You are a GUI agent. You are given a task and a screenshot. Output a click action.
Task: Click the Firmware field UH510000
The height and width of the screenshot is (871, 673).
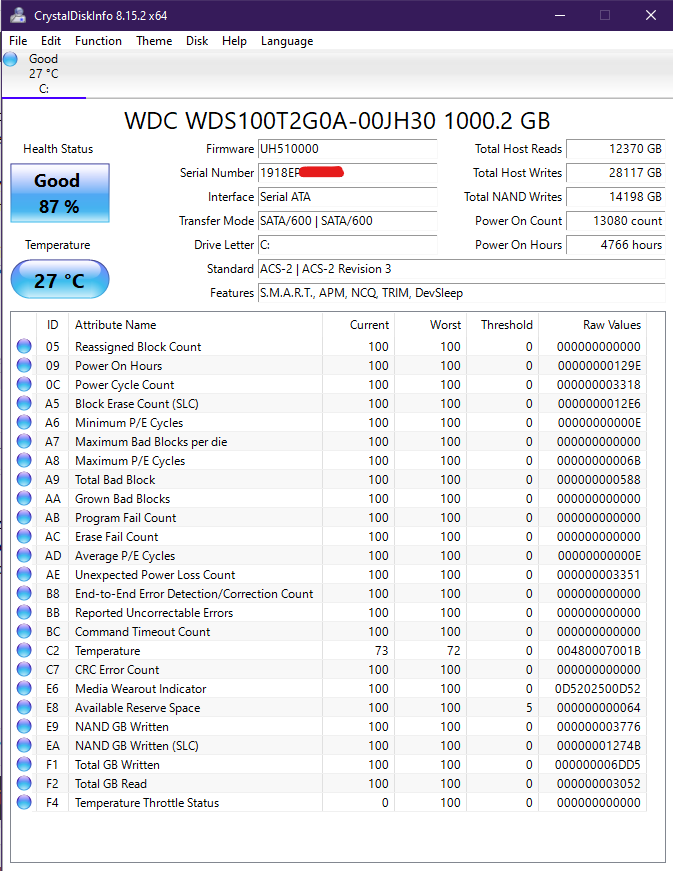tap(348, 149)
